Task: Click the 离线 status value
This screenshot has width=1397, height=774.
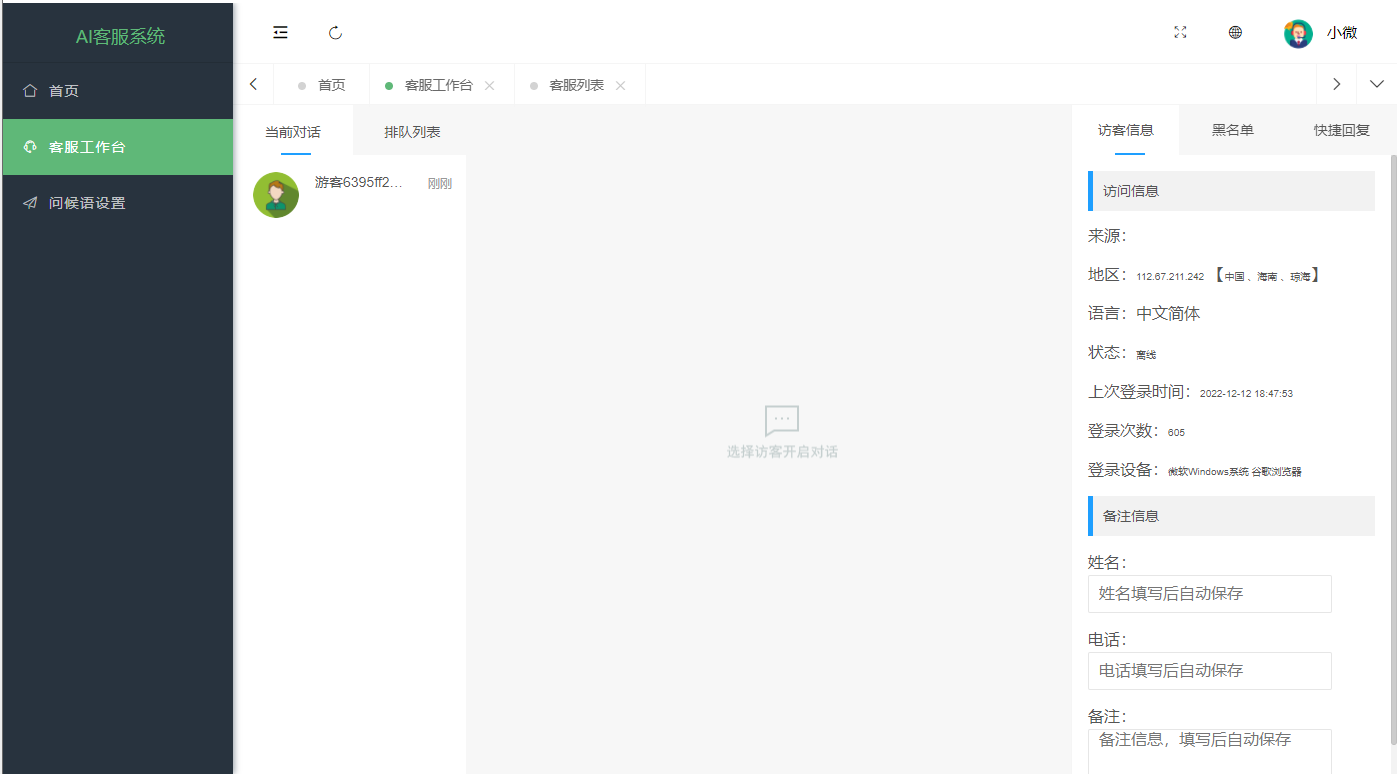Action: coord(1146,355)
